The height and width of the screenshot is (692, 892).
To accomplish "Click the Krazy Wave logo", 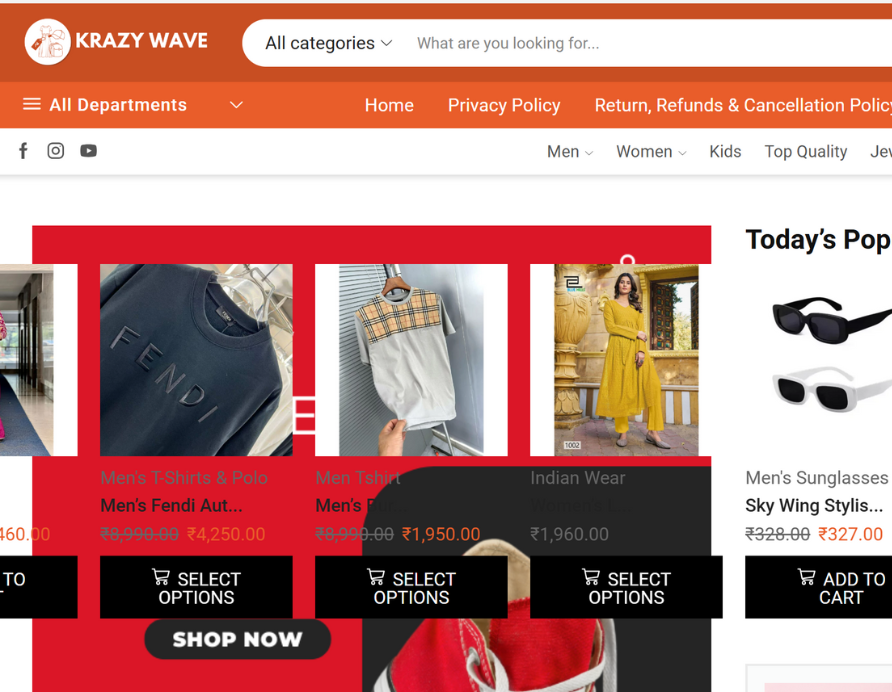I will 116,42.
